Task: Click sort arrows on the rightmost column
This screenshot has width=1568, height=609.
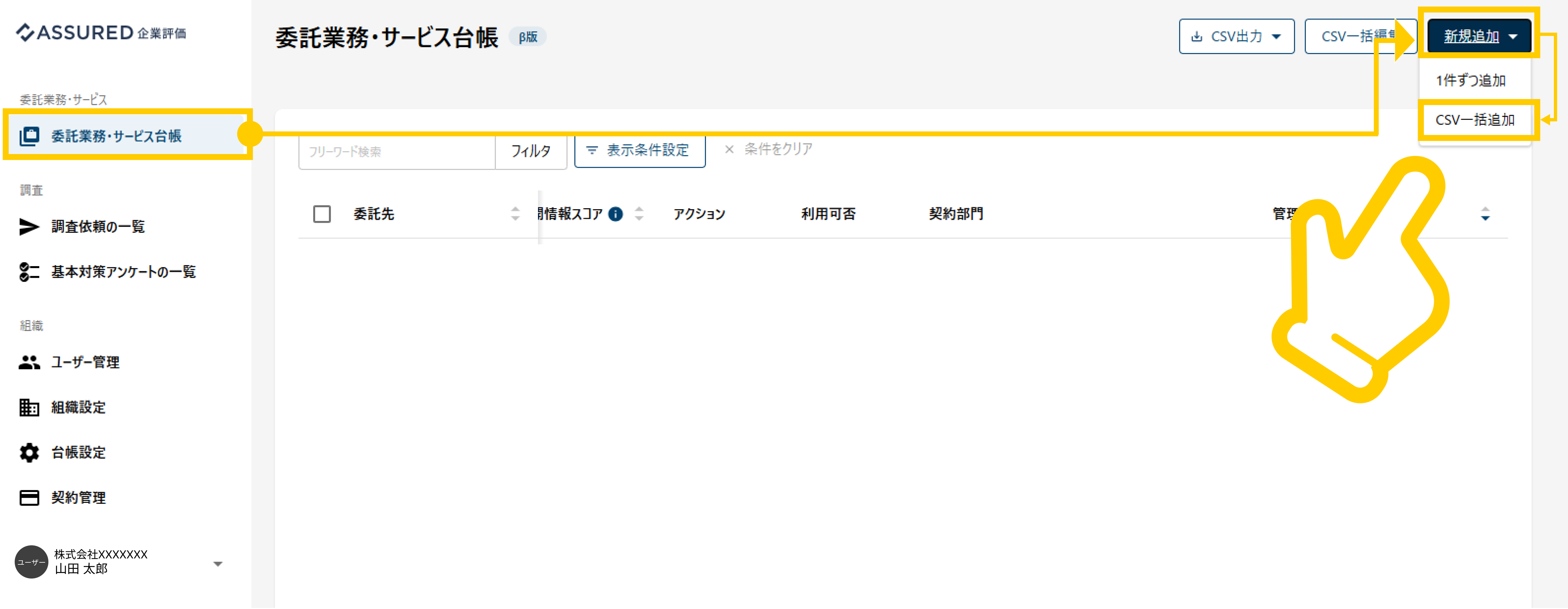Action: (x=1485, y=214)
